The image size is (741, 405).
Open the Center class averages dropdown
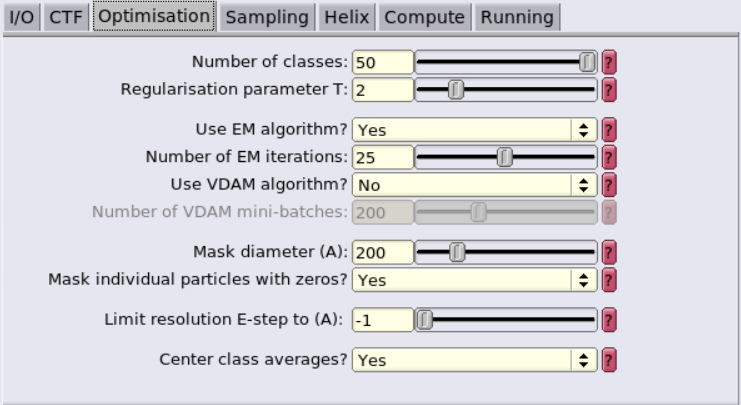coord(474,360)
